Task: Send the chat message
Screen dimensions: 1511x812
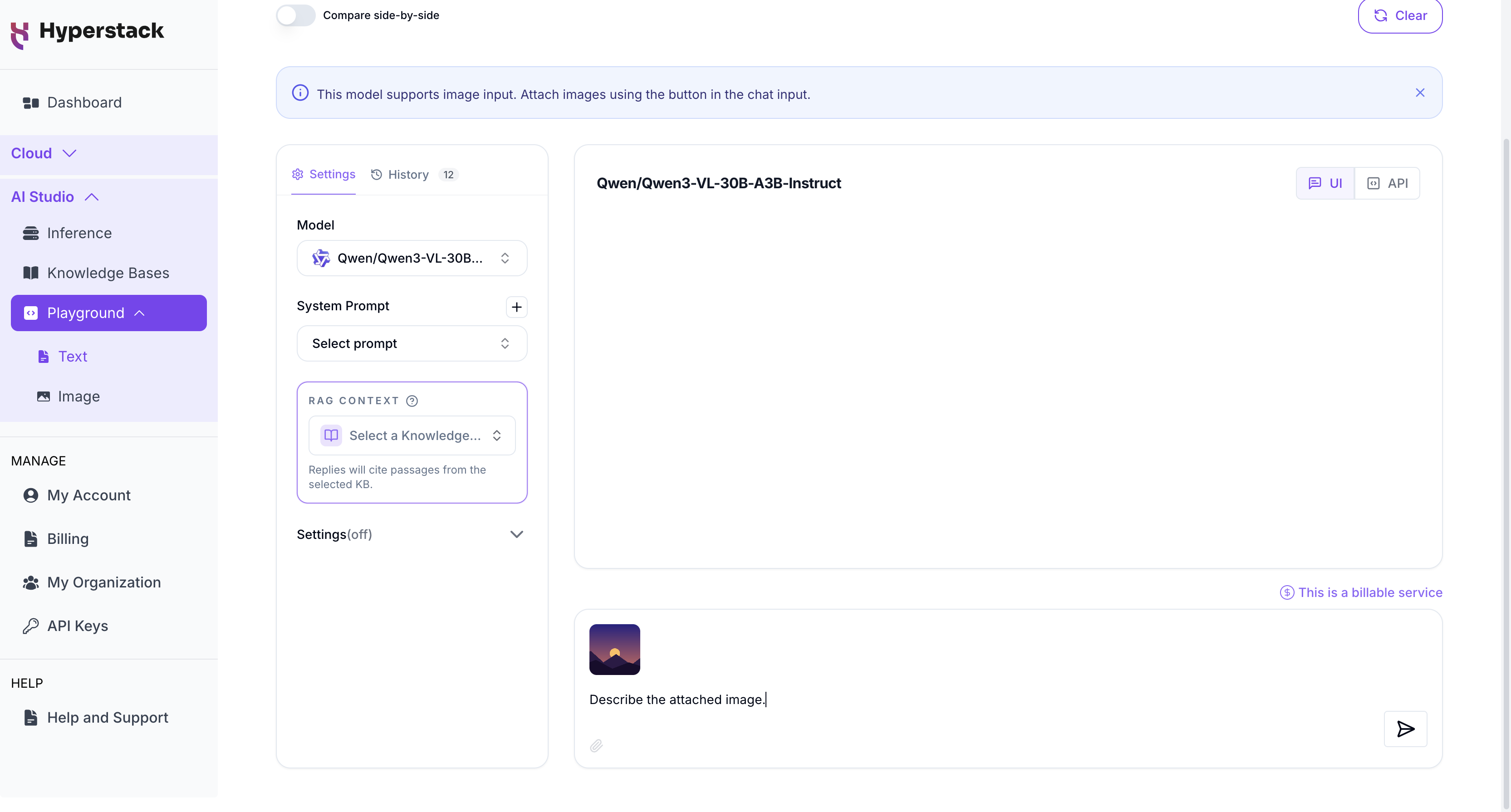Action: click(x=1405, y=729)
